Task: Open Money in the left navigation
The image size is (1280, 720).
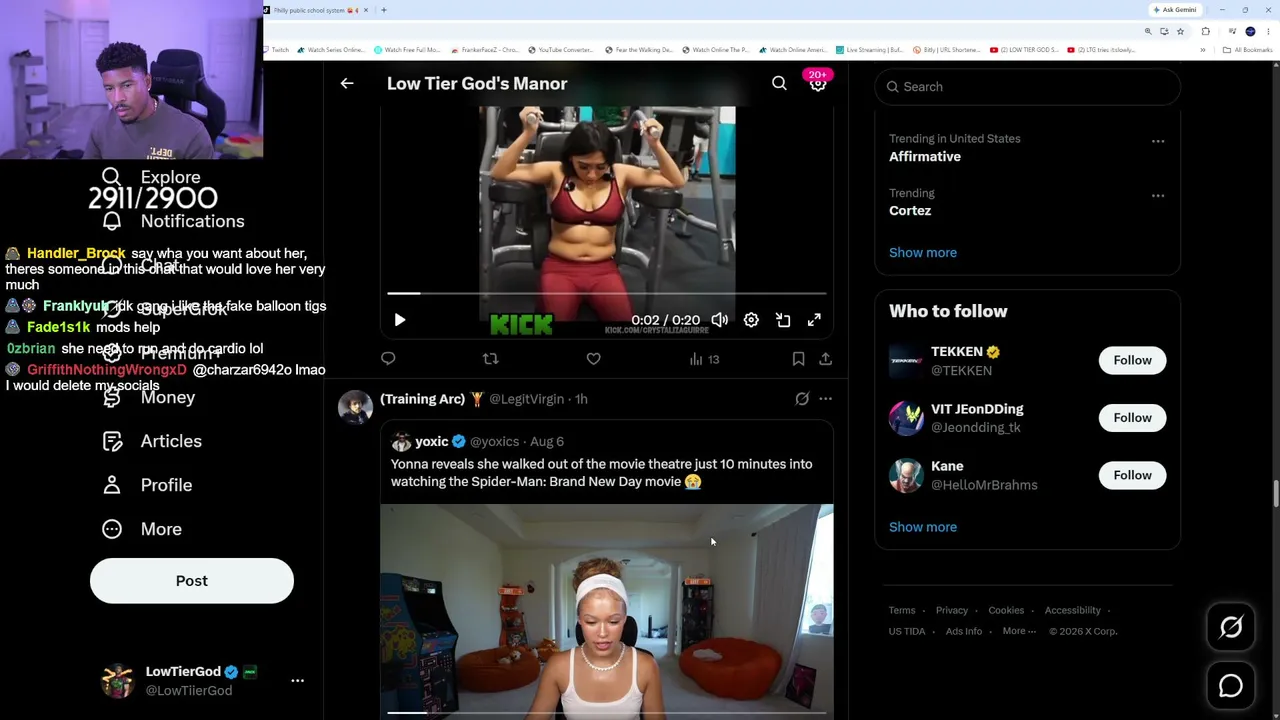Action: click(148, 397)
